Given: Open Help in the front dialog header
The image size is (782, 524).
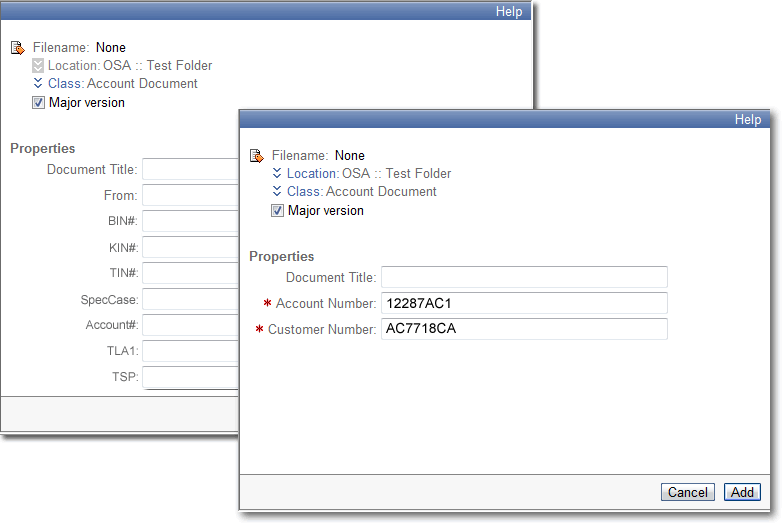Looking at the screenshot, I should coord(748,120).
